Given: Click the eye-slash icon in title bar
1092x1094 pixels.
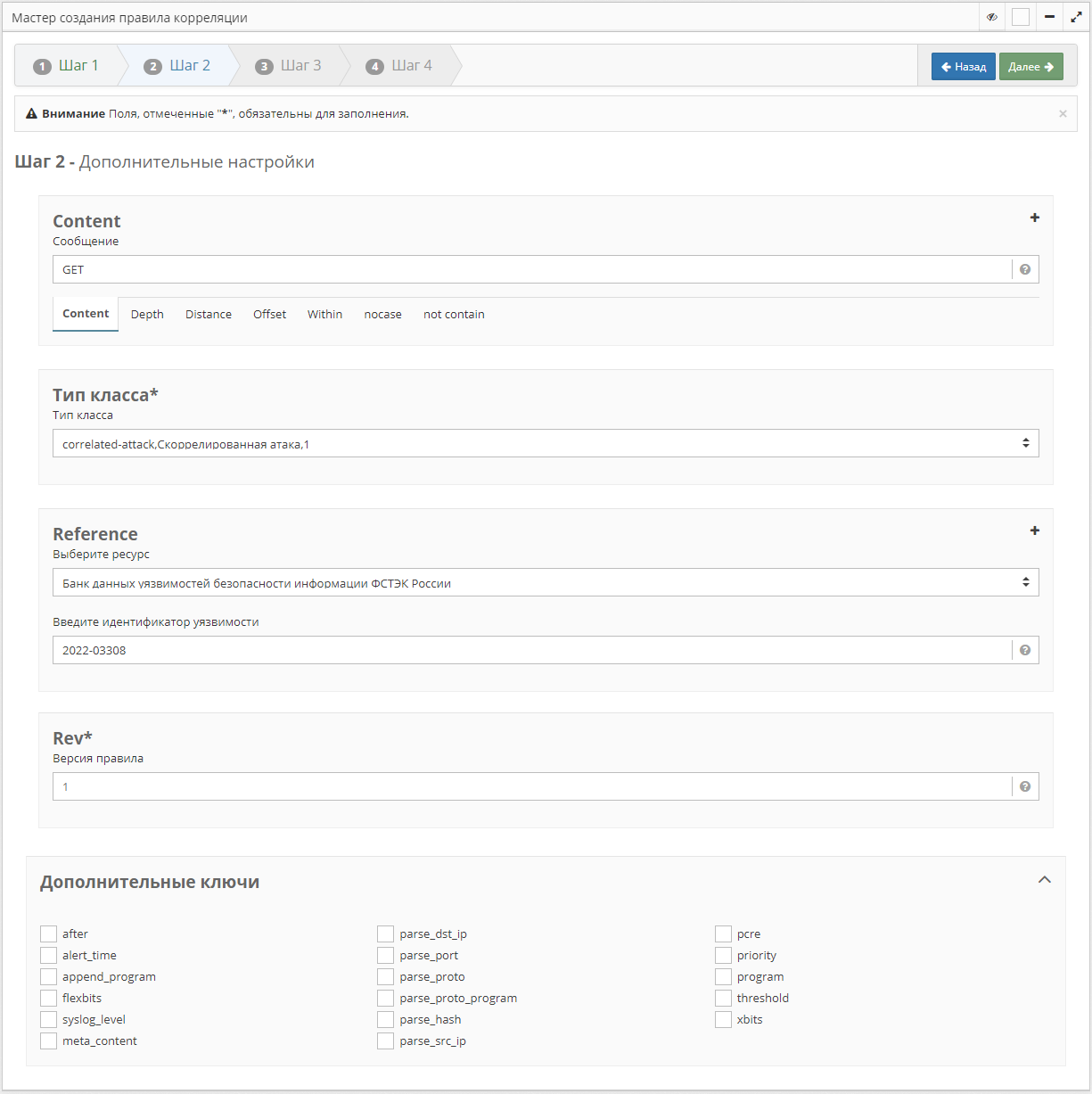Looking at the screenshot, I should [992, 17].
